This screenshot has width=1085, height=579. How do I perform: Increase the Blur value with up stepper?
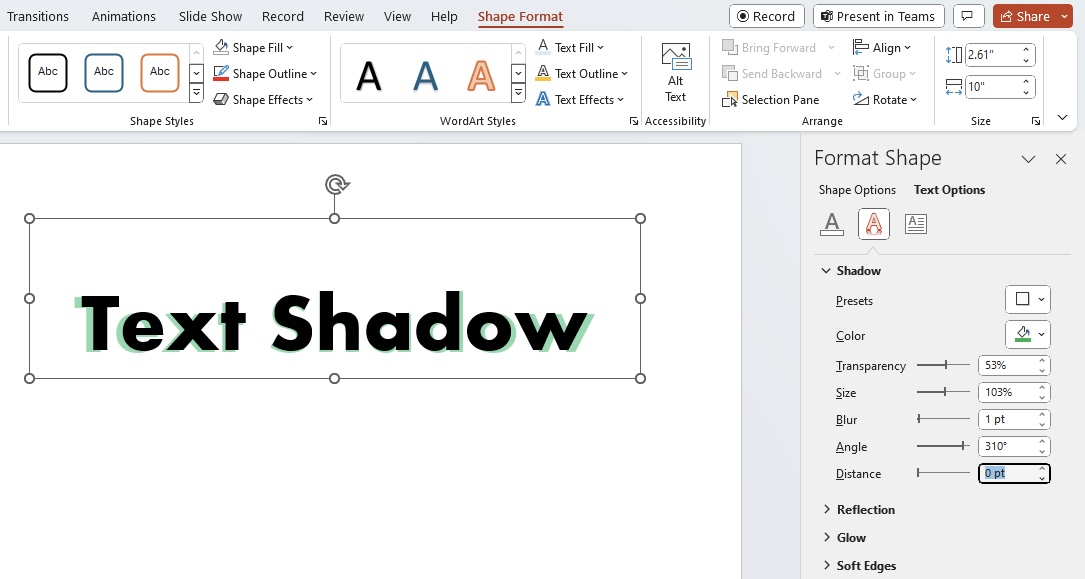[1042, 415]
